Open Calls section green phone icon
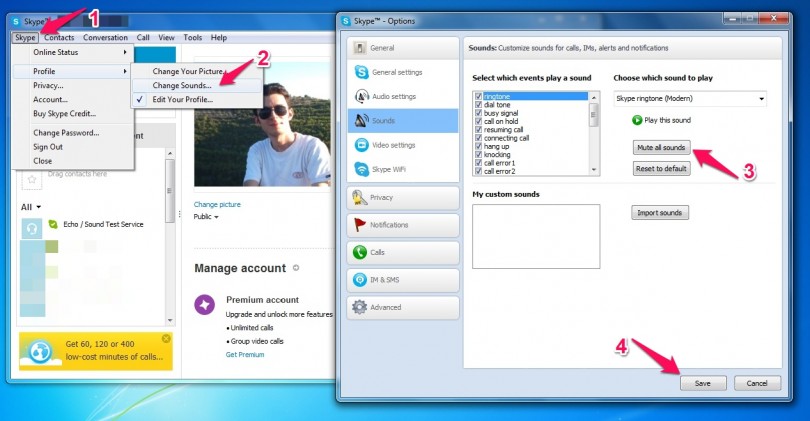 pyautogui.click(x=360, y=252)
